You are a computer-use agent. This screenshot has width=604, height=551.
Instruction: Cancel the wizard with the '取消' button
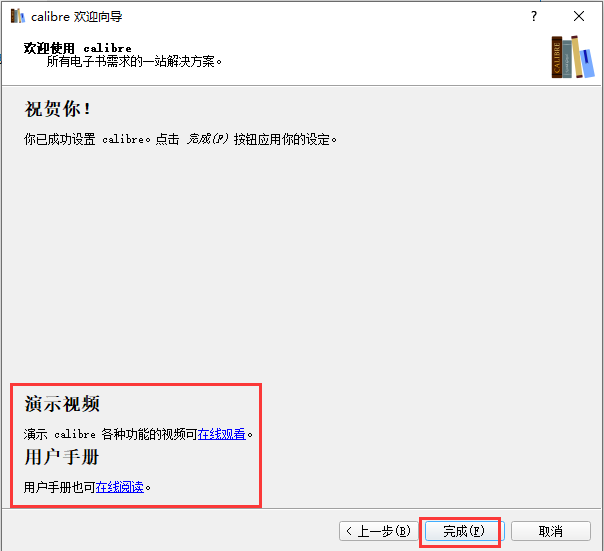(550, 531)
